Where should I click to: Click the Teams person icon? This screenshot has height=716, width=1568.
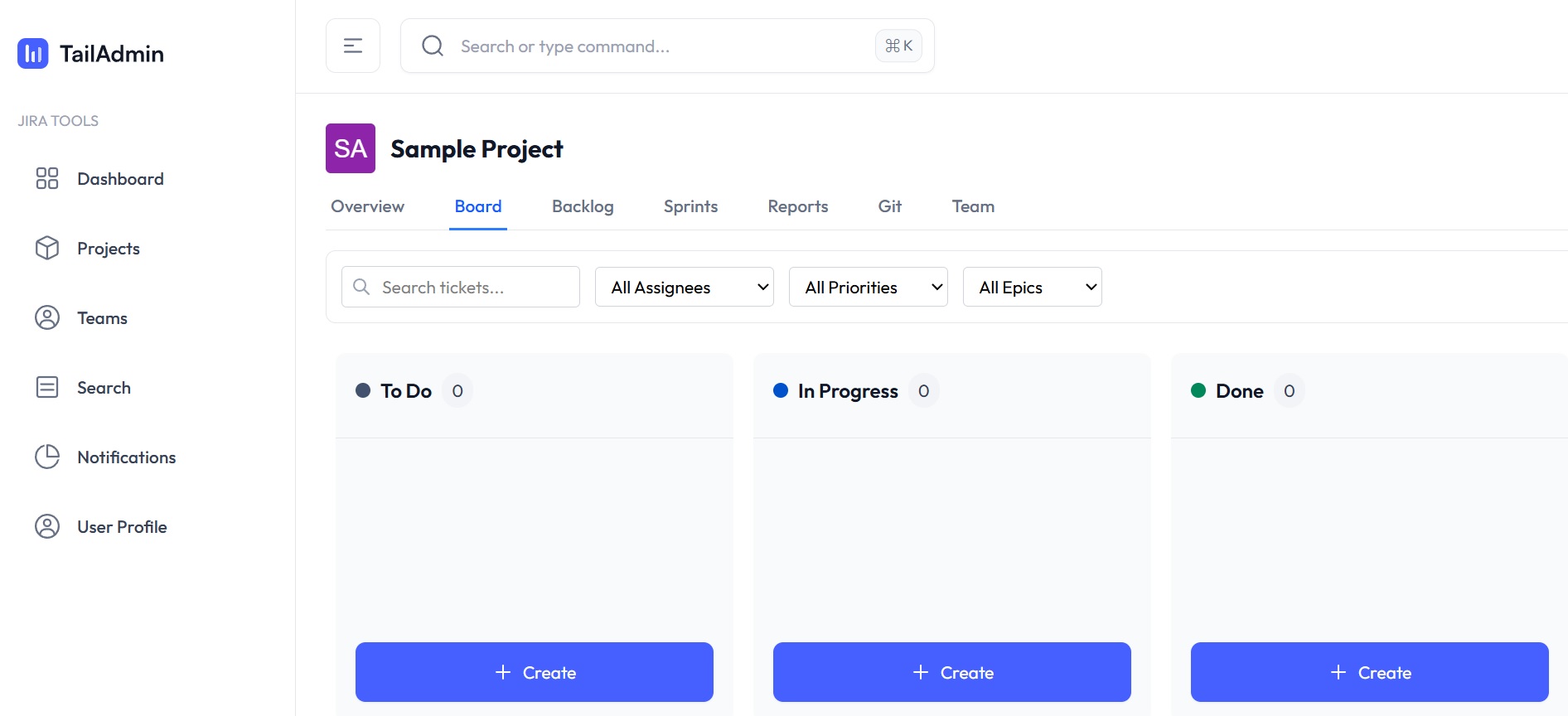(x=47, y=318)
